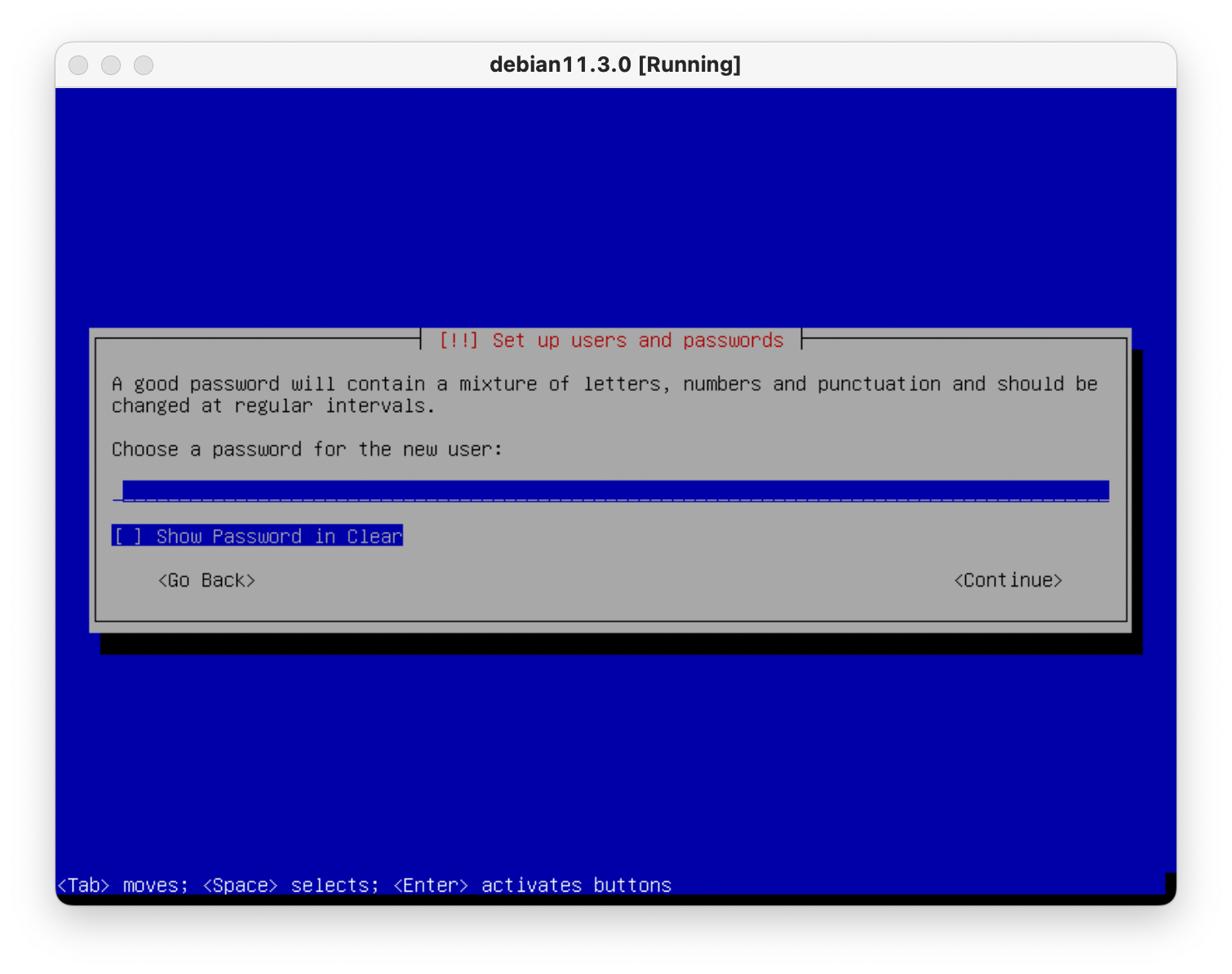The image size is (1232, 974).
Task: Click the <Enter> activates buttons hint
Action: [532, 885]
